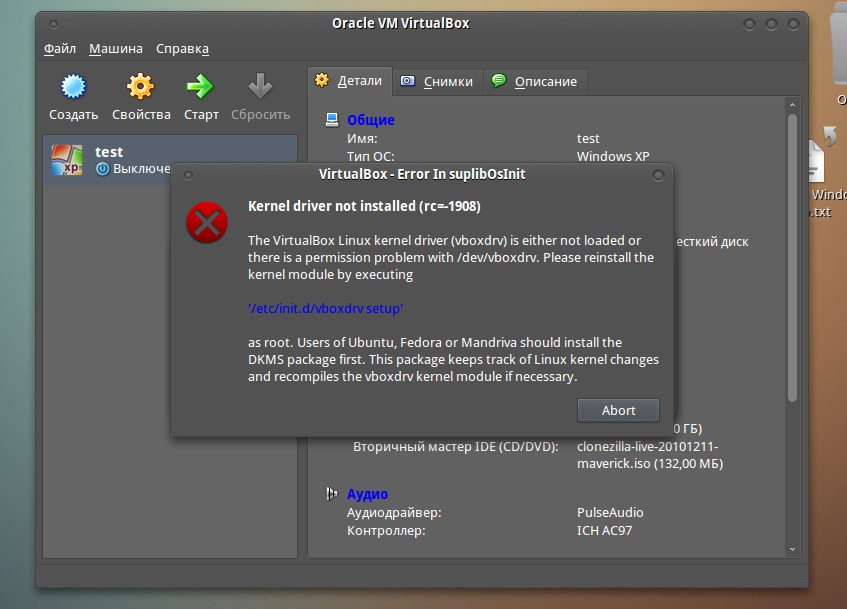Click the Вторичный мастер IDE label

tap(455, 447)
